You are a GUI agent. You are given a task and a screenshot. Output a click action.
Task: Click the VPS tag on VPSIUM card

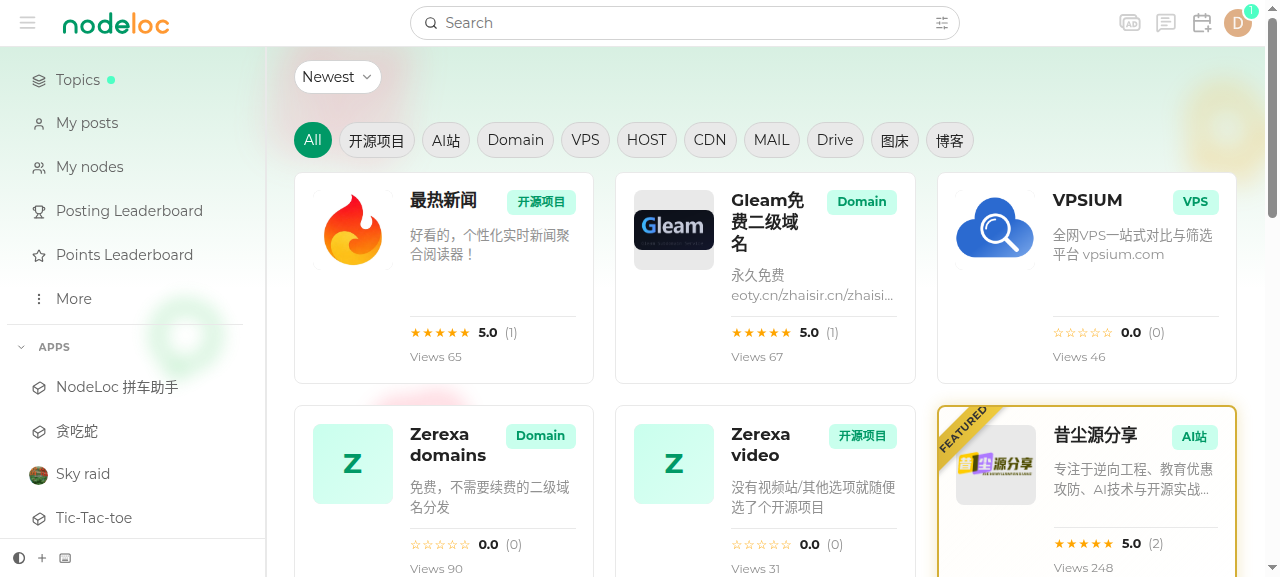pyautogui.click(x=1195, y=202)
